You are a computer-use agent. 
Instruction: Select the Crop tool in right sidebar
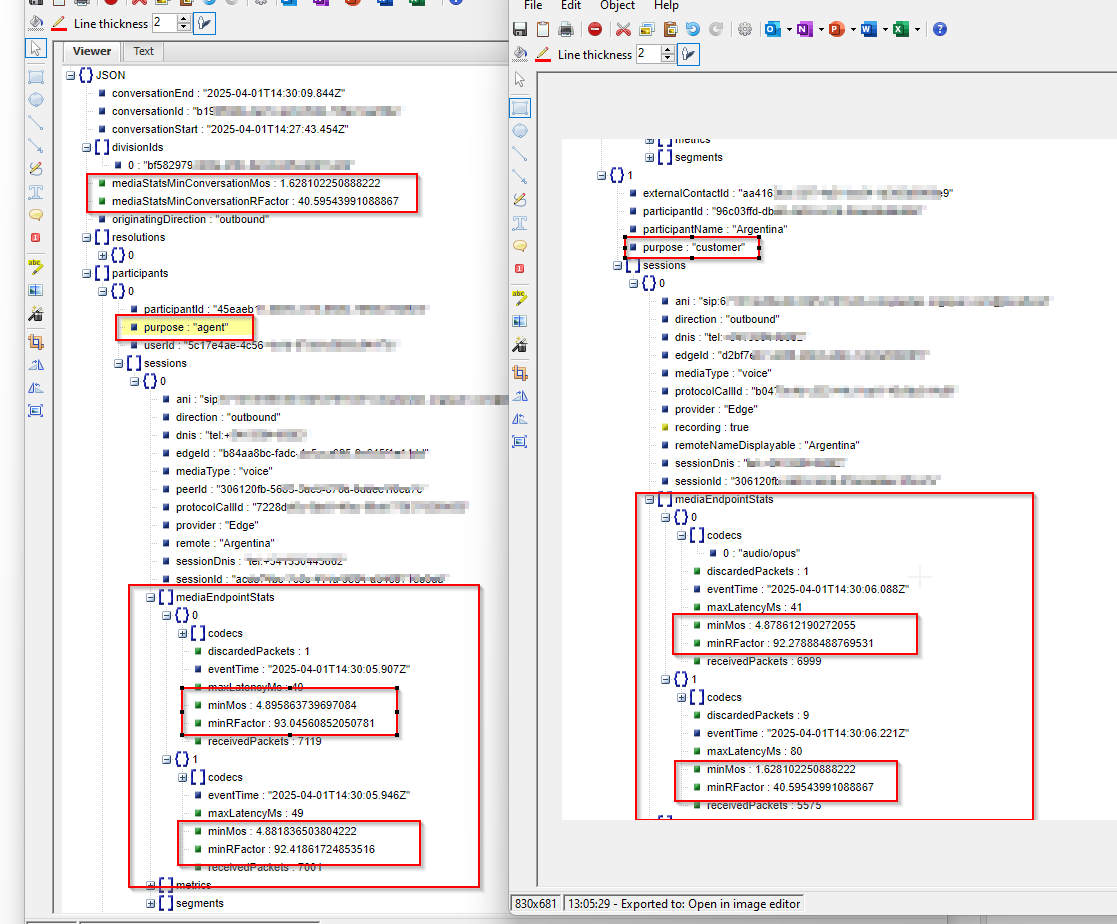coord(520,373)
